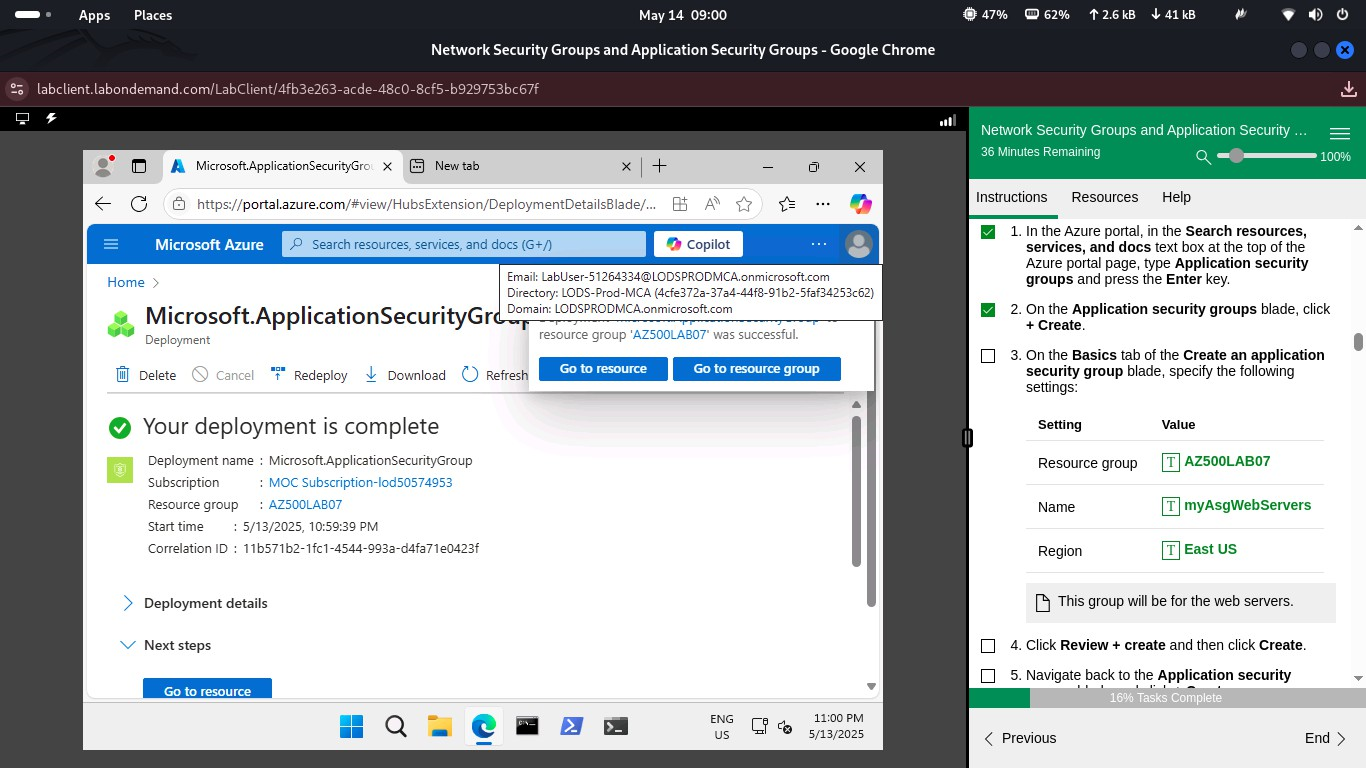Open the Azure portal hamburger menu

pyautogui.click(x=111, y=244)
